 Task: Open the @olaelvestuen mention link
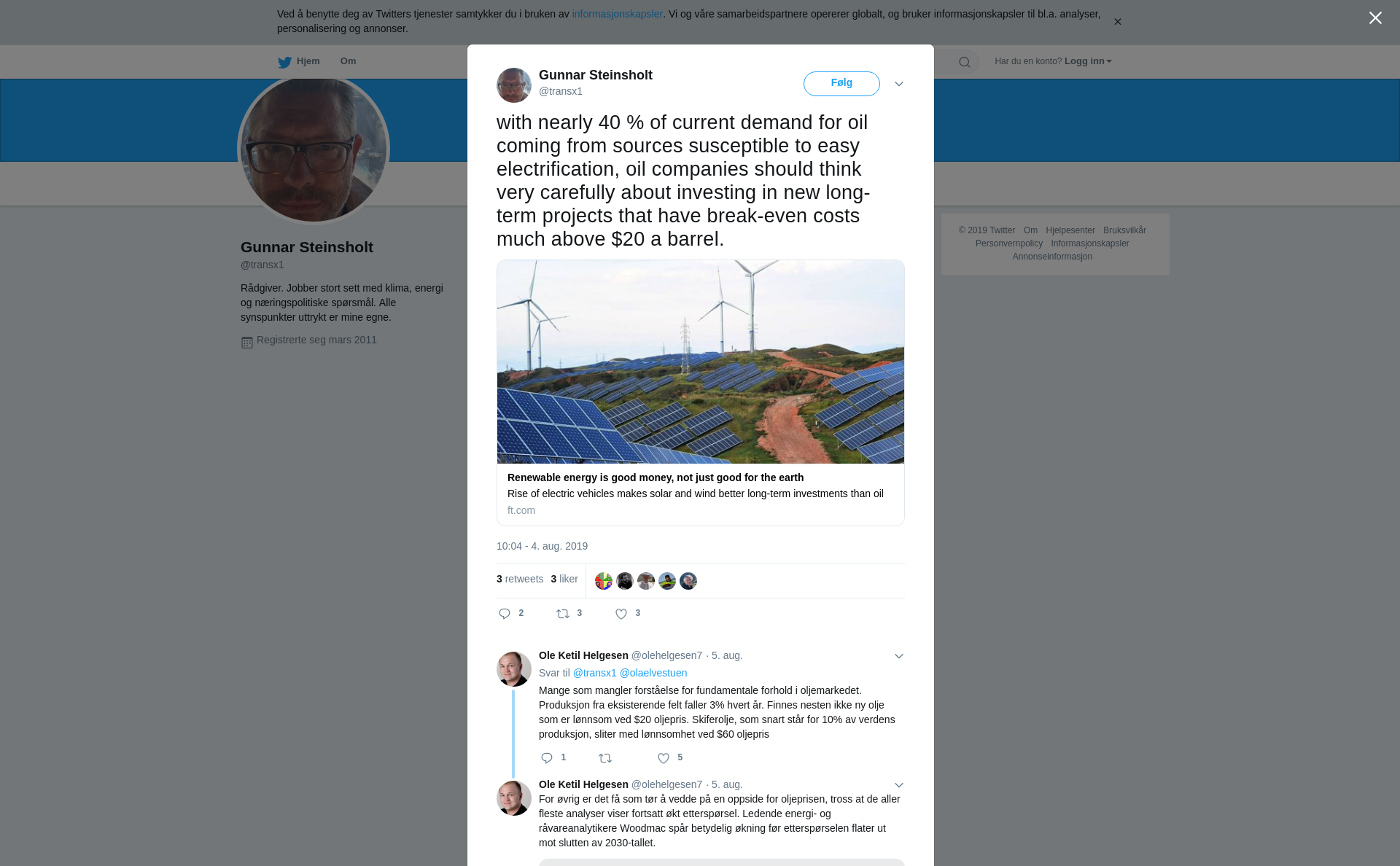point(653,673)
